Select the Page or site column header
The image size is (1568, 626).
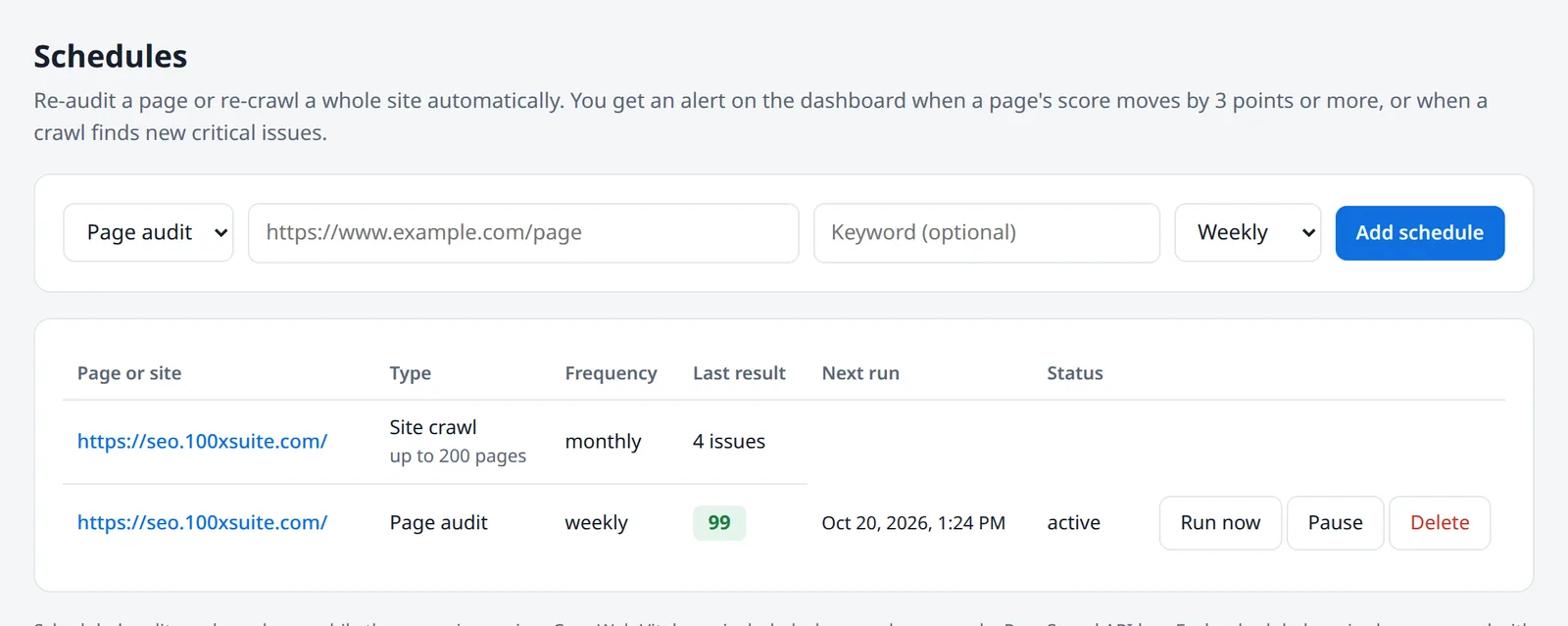[x=129, y=373]
